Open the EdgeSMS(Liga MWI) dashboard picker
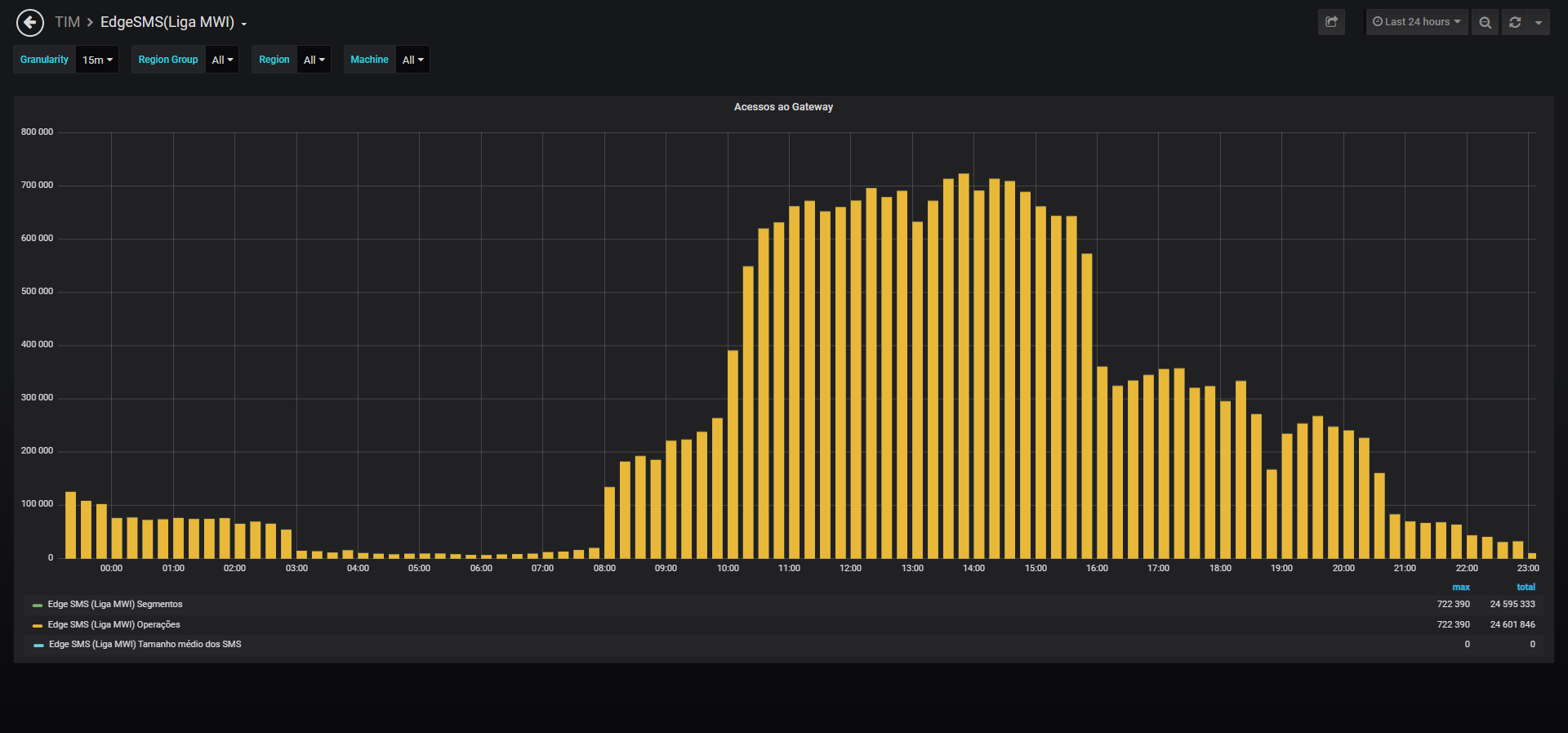Image resolution: width=1568 pixels, height=733 pixels. pos(174,22)
